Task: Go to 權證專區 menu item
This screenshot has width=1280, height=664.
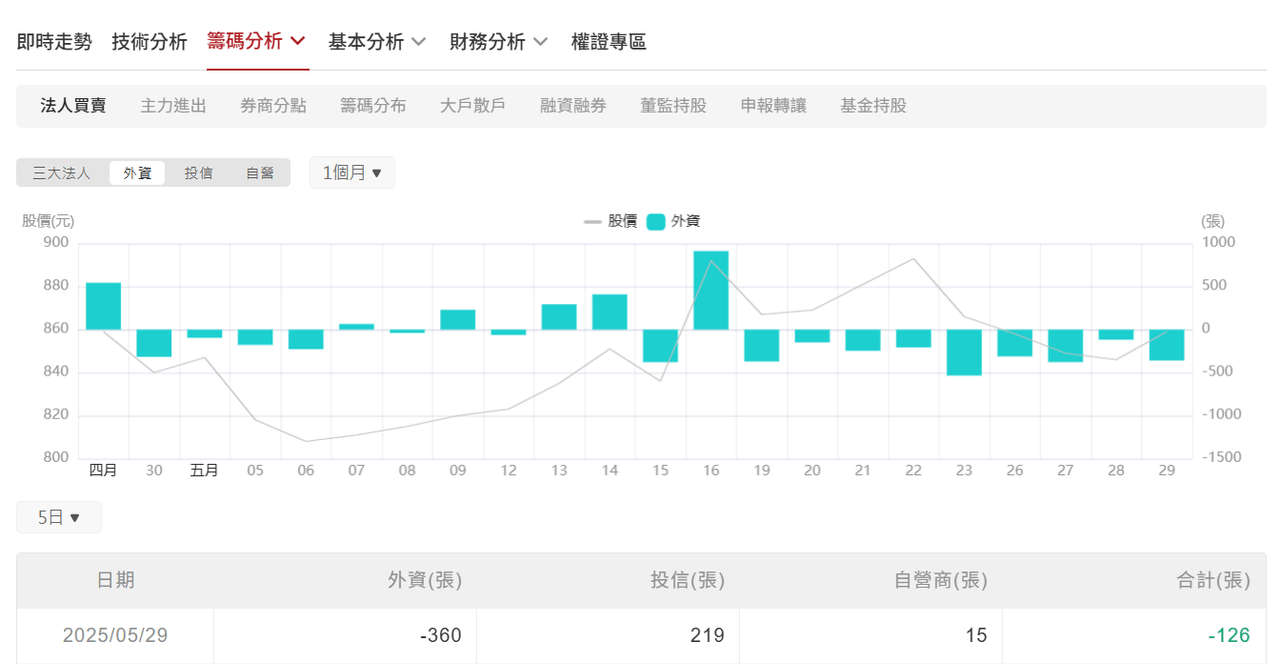Action: [608, 42]
